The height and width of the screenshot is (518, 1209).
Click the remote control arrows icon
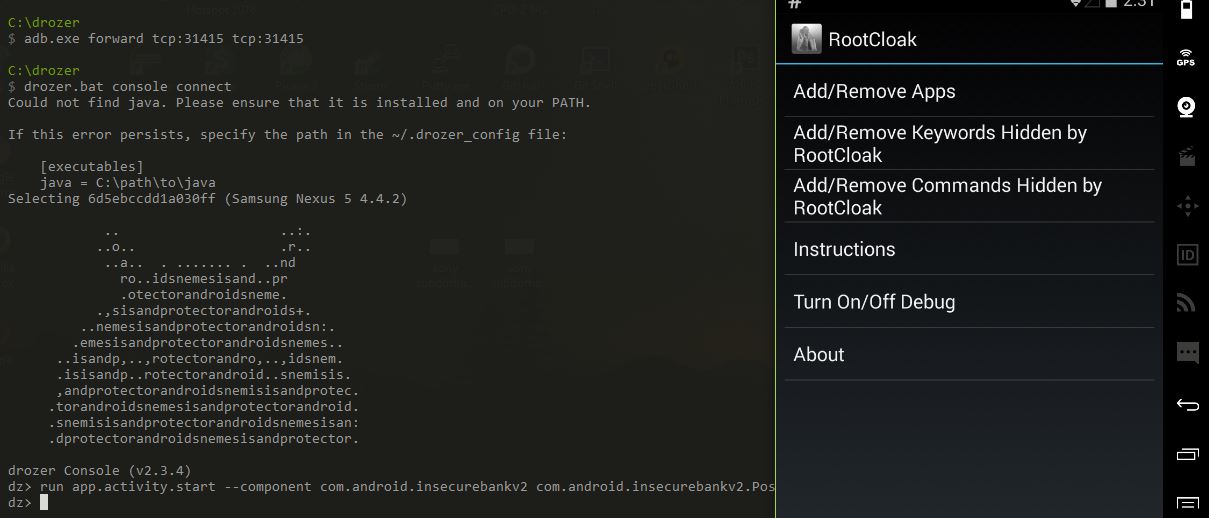coord(1187,206)
